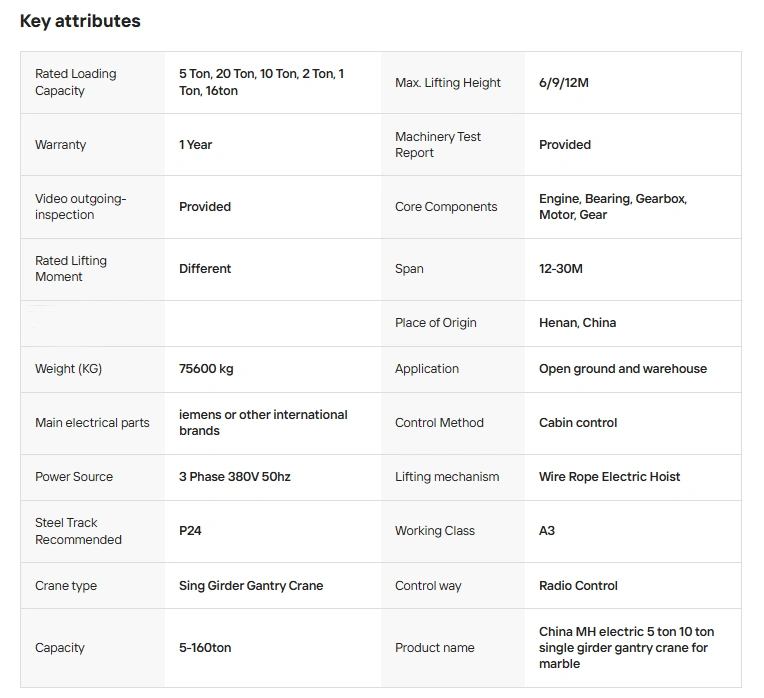This screenshot has height=698, width=764.
Task: Click the 6/9/12M lifting height value
Action: [x=564, y=83]
